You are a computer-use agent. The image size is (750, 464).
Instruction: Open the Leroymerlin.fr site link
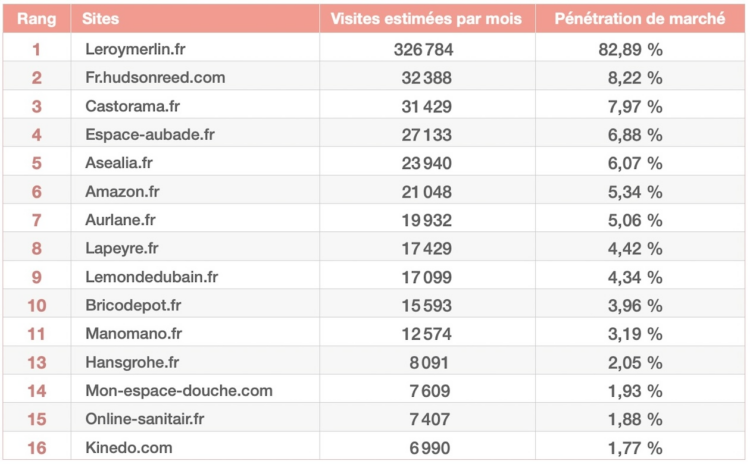click(x=134, y=49)
